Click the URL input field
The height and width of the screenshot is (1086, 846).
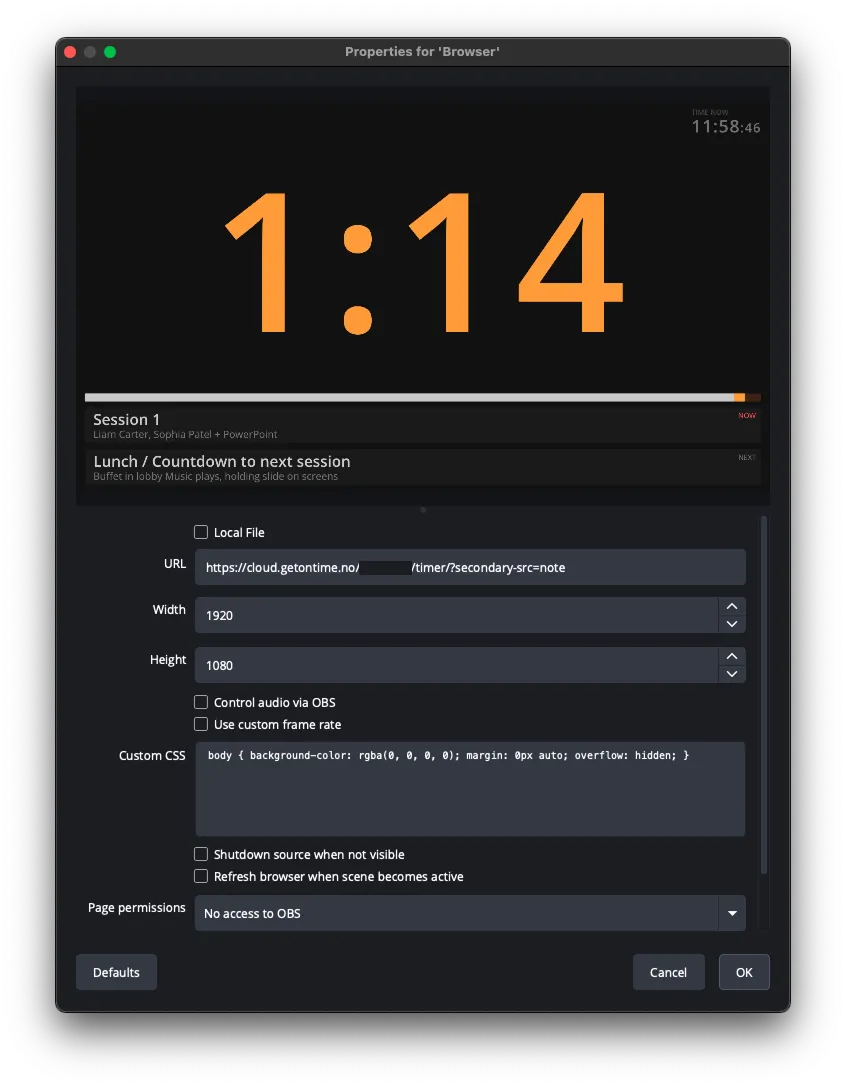coord(470,567)
